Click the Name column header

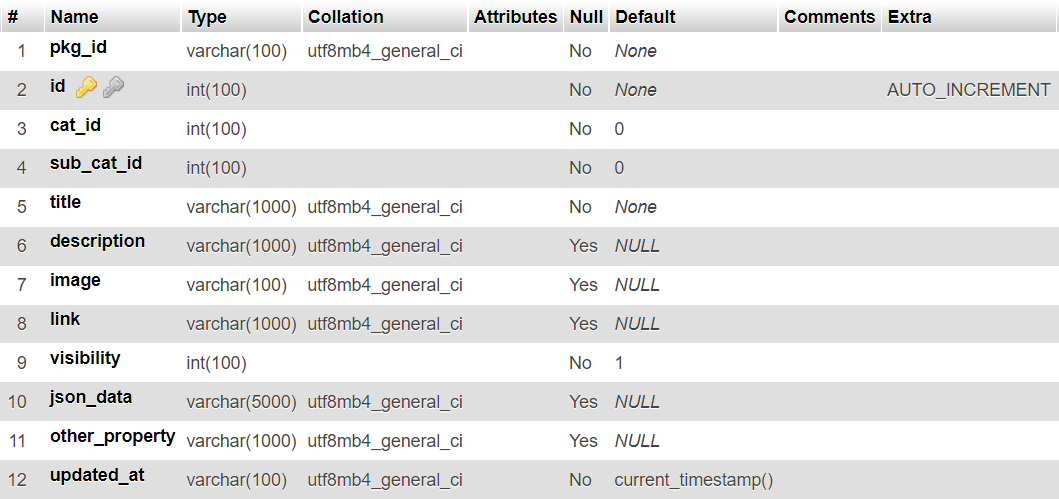74,17
